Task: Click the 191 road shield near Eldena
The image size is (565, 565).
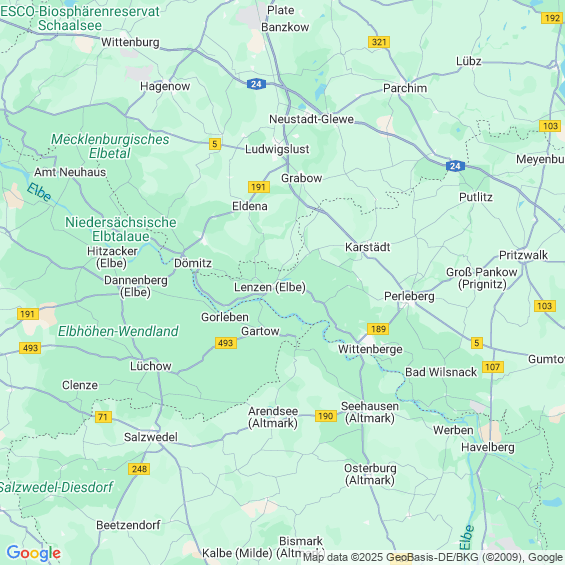Action: (x=259, y=187)
